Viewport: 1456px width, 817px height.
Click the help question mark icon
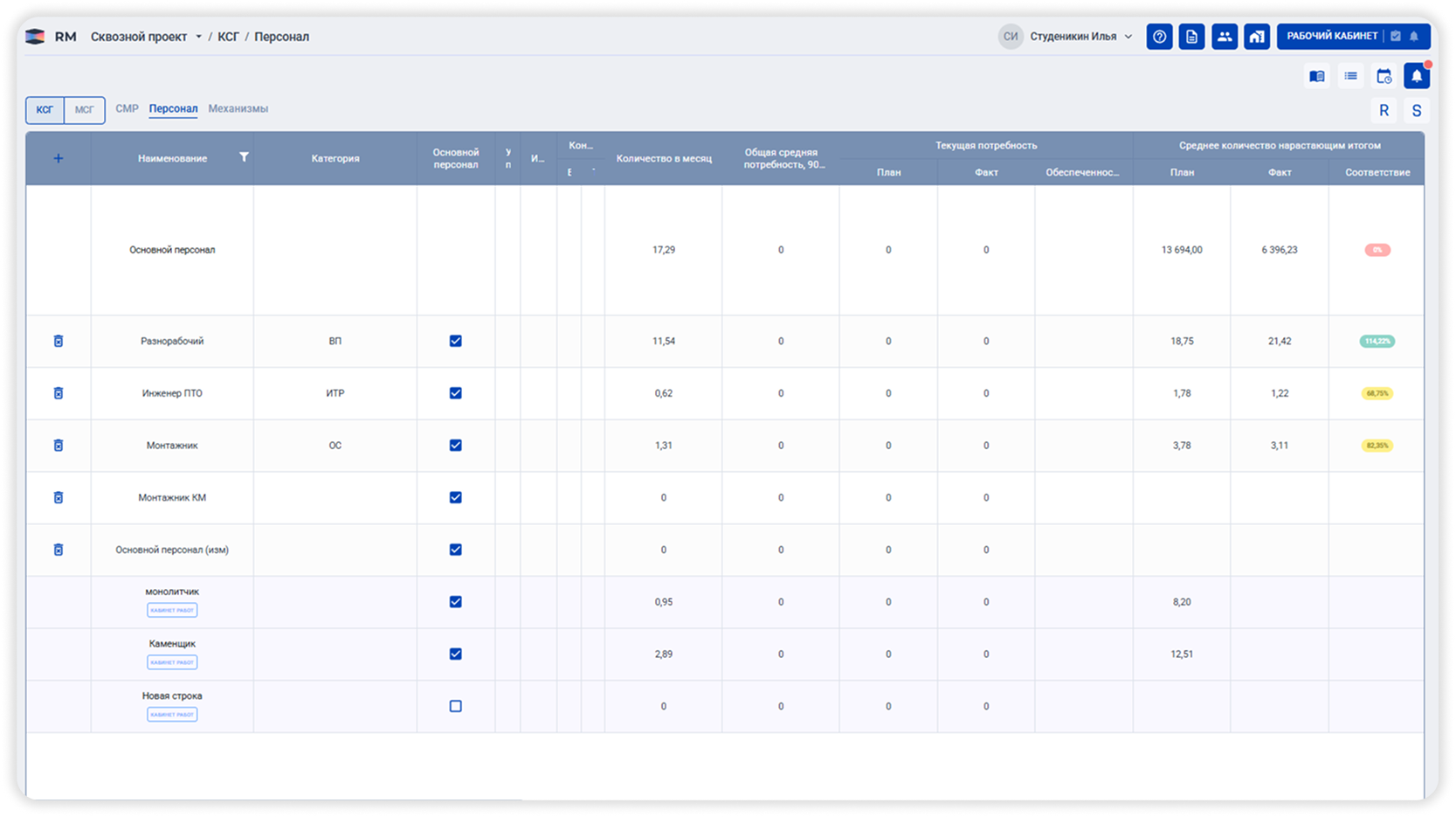pyautogui.click(x=1159, y=37)
